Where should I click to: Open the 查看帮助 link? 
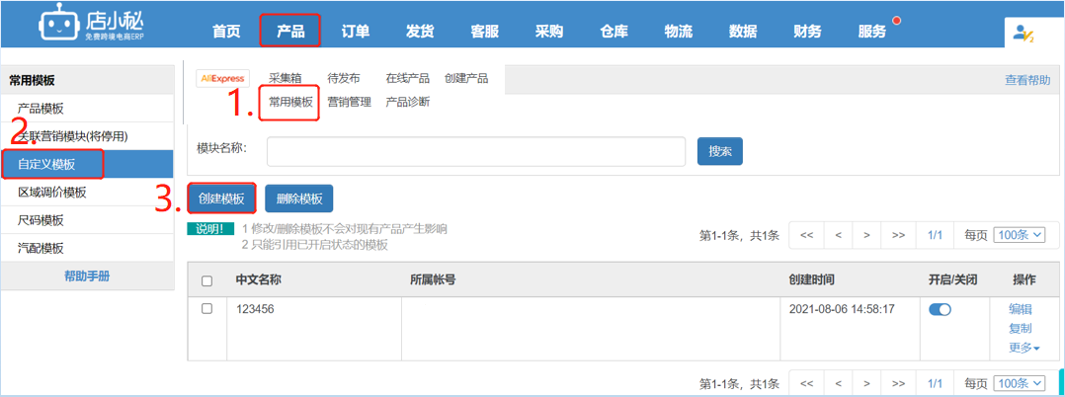click(1028, 79)
